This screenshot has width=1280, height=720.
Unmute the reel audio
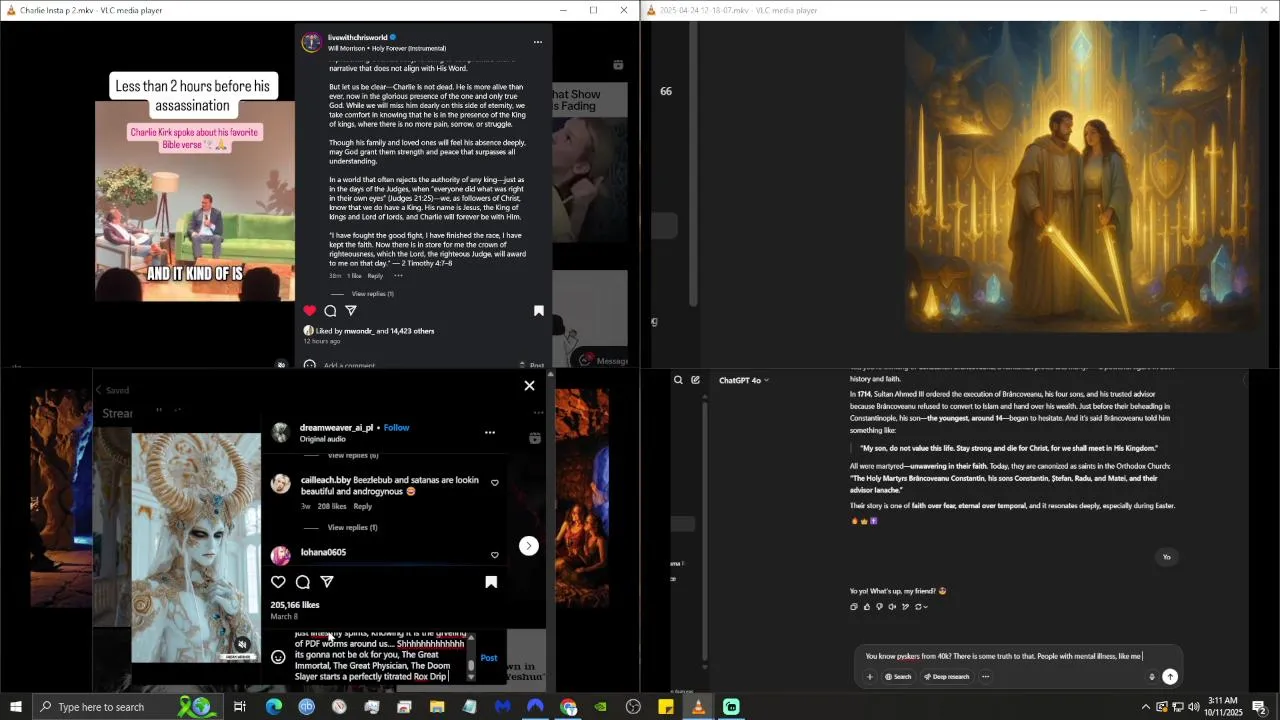pyautogui.click(x=242, y=645)
